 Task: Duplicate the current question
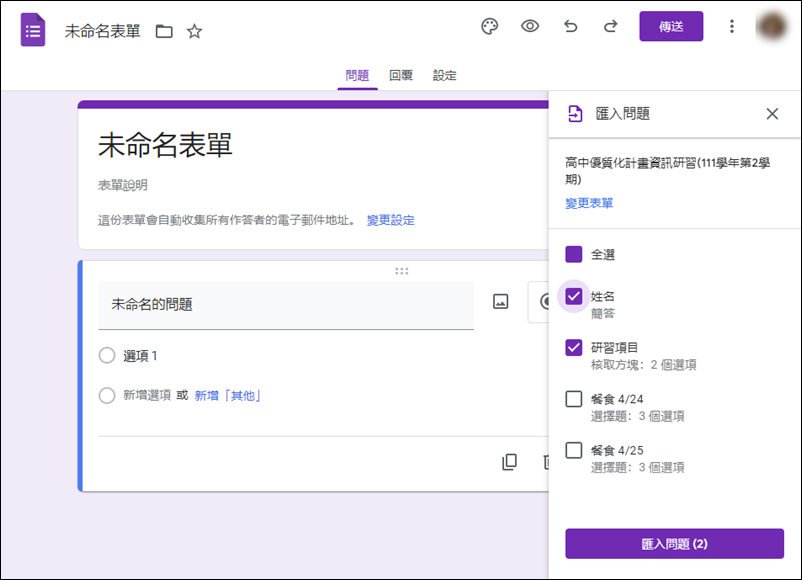510,463
